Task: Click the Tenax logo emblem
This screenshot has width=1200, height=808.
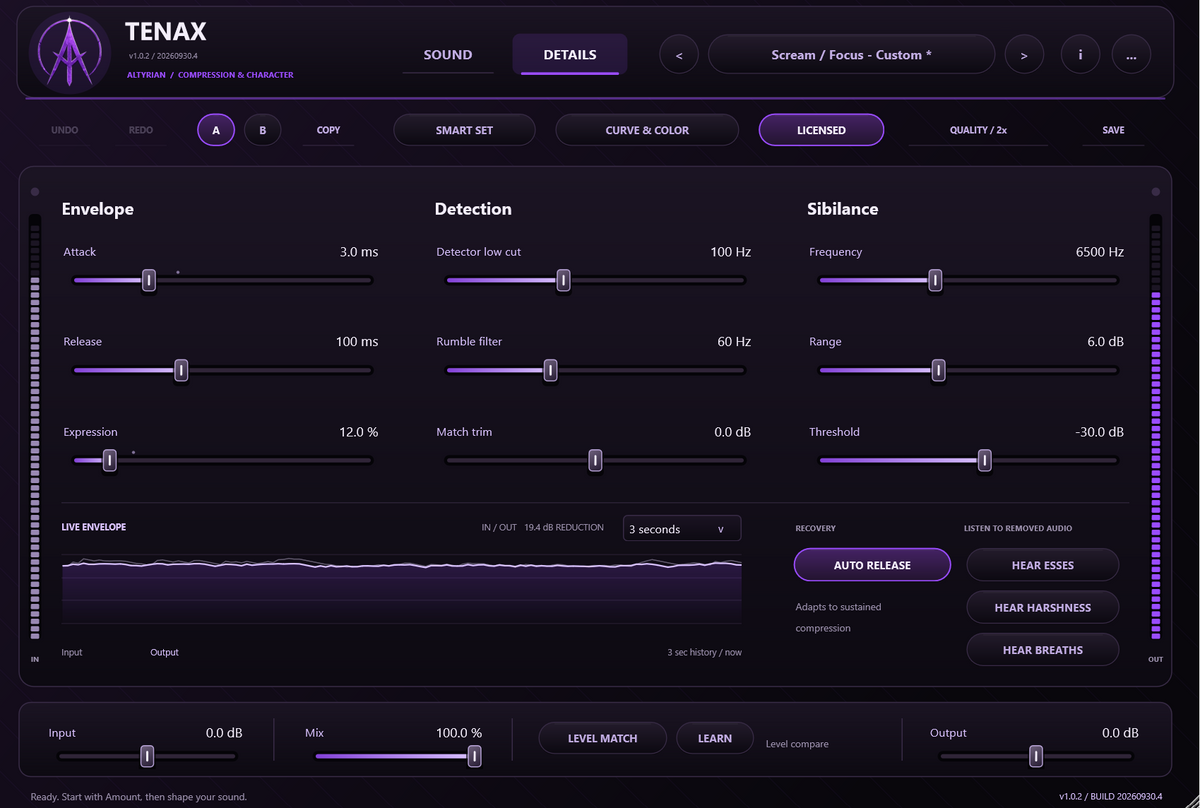Action: pos(70,53)
